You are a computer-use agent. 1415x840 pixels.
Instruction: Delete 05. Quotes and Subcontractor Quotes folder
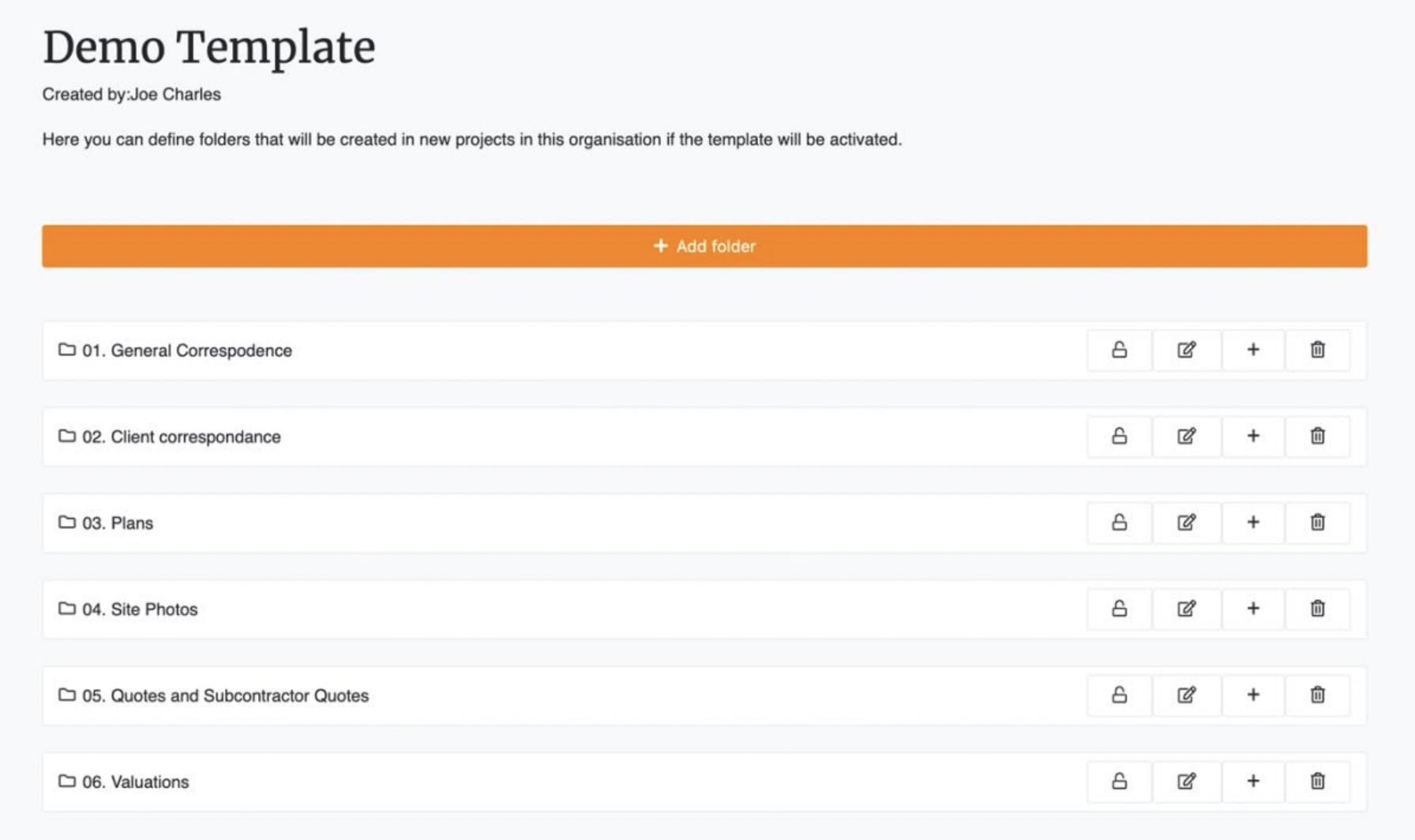point(1317,695)
